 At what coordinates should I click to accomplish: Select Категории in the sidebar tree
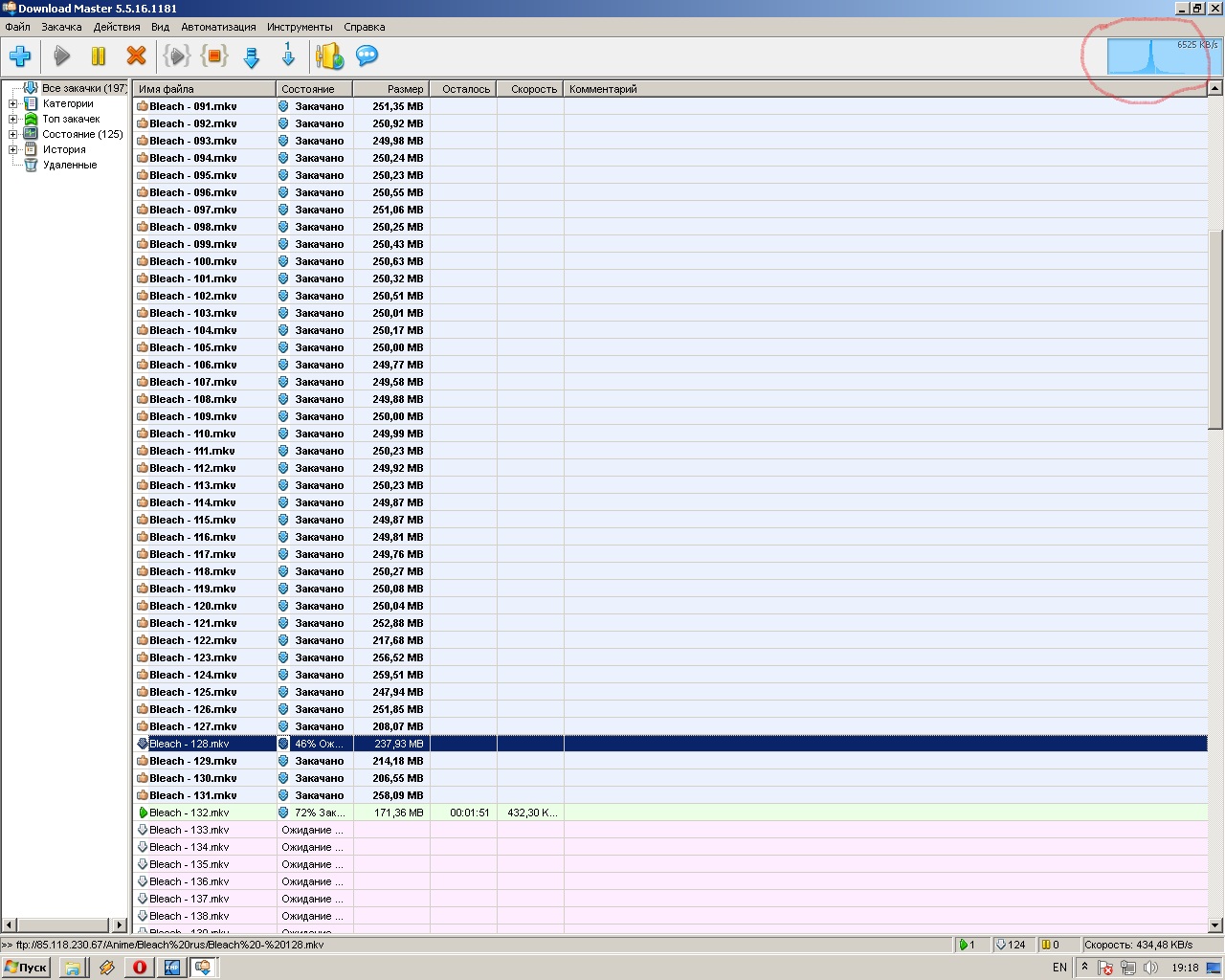click(68, 103)
